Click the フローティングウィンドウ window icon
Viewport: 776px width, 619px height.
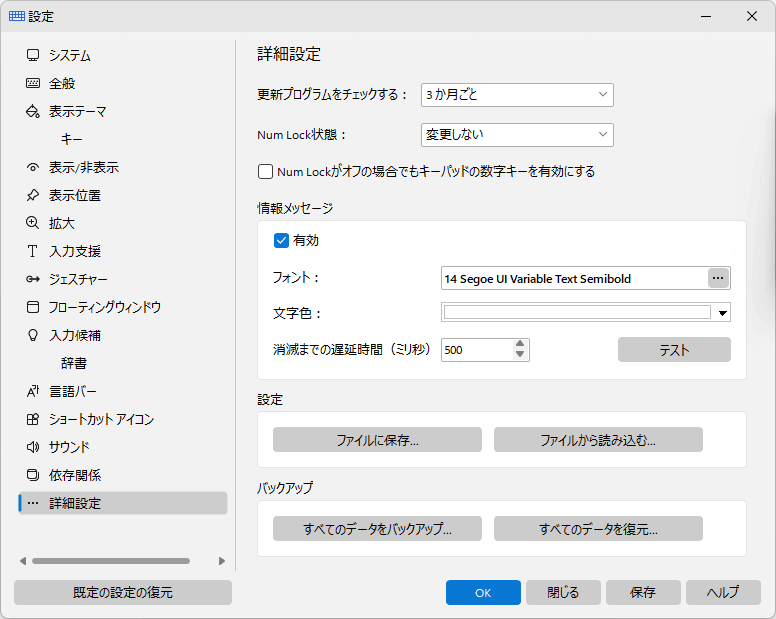point(33,307)
